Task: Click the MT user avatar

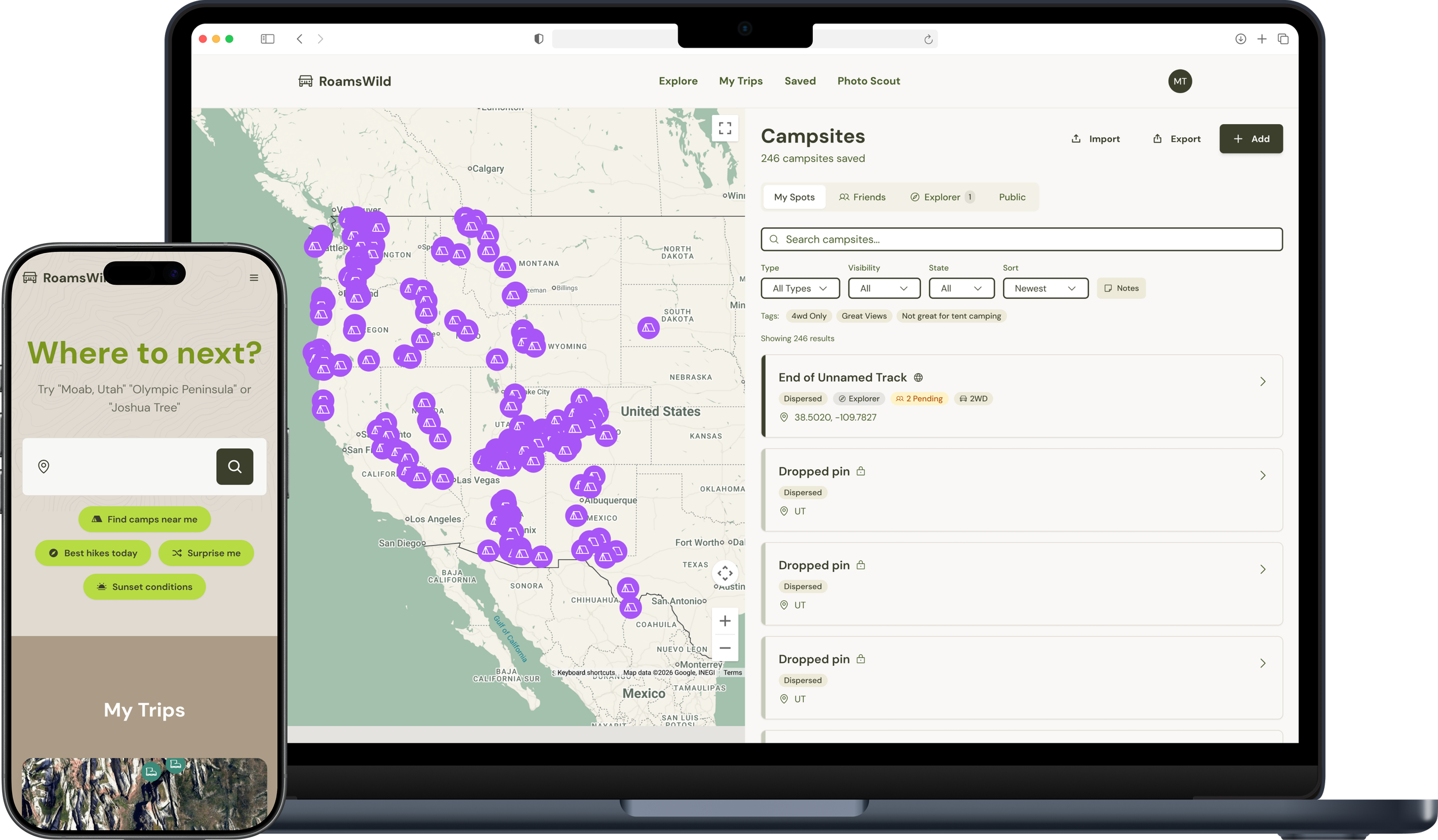Action: (x=1180, y=81)
